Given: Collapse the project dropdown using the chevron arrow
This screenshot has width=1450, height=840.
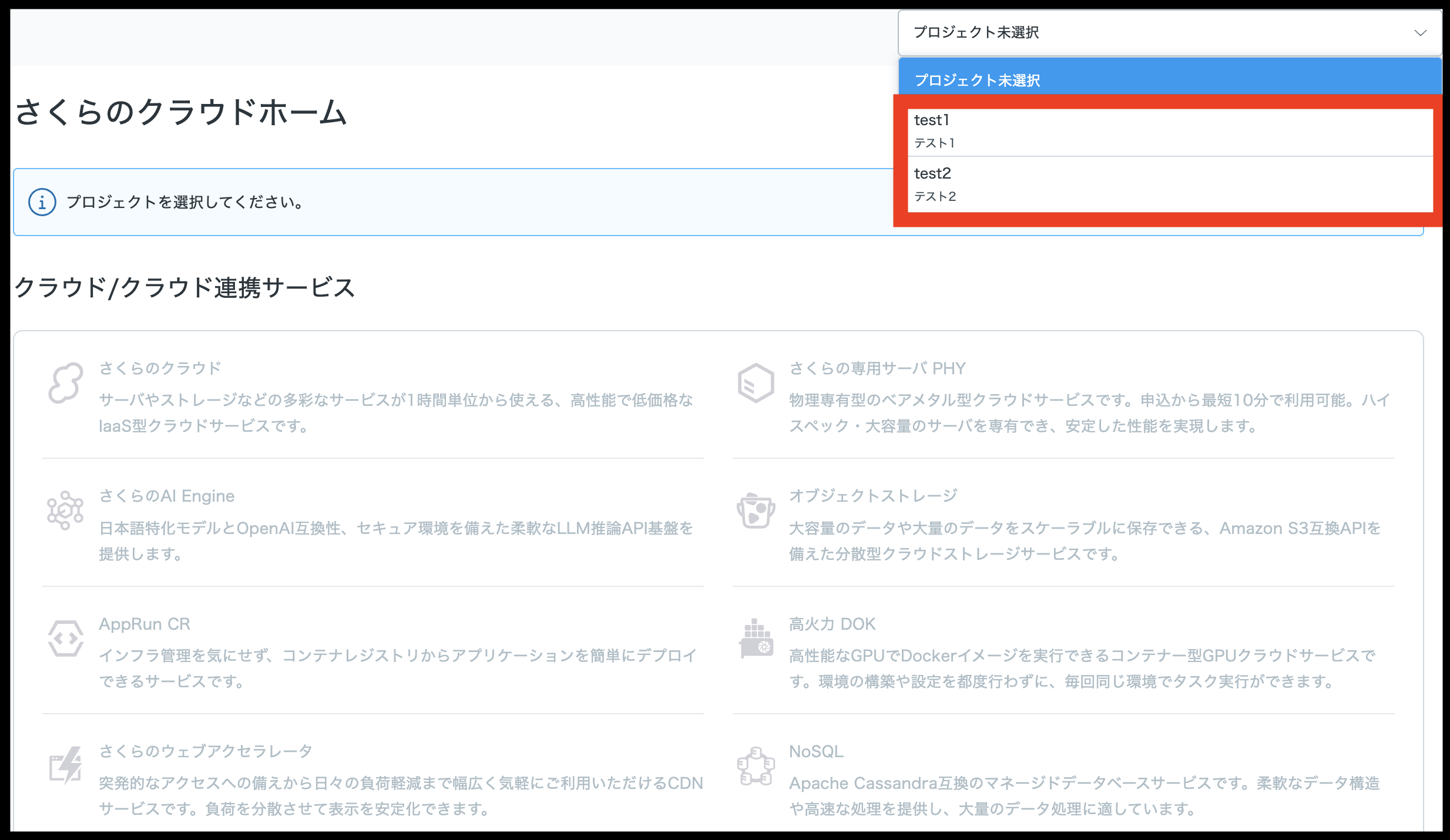Looking at the screenshot, I should point(1420,33).
